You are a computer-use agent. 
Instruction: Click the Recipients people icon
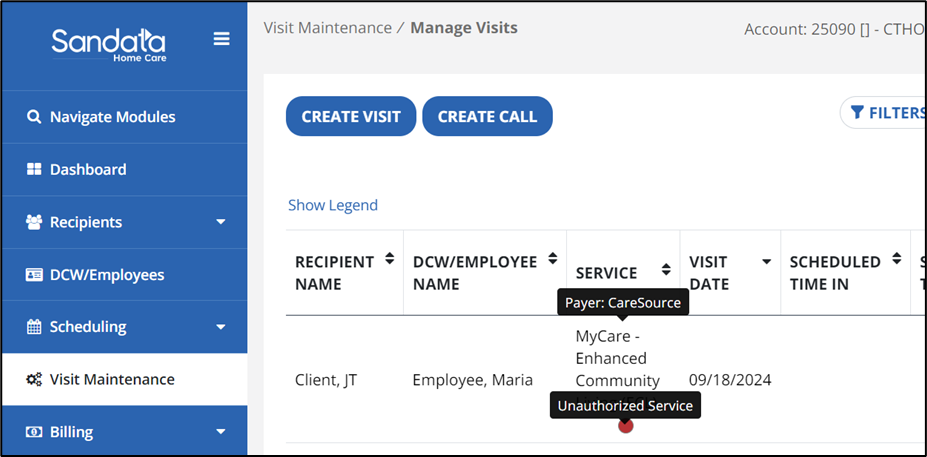click(x=34, y=222)
